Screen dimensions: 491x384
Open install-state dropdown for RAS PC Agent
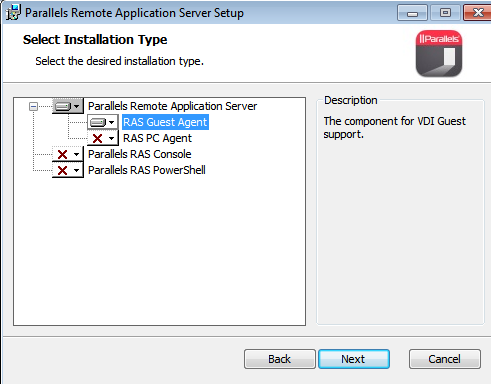(x=103, y=138)
